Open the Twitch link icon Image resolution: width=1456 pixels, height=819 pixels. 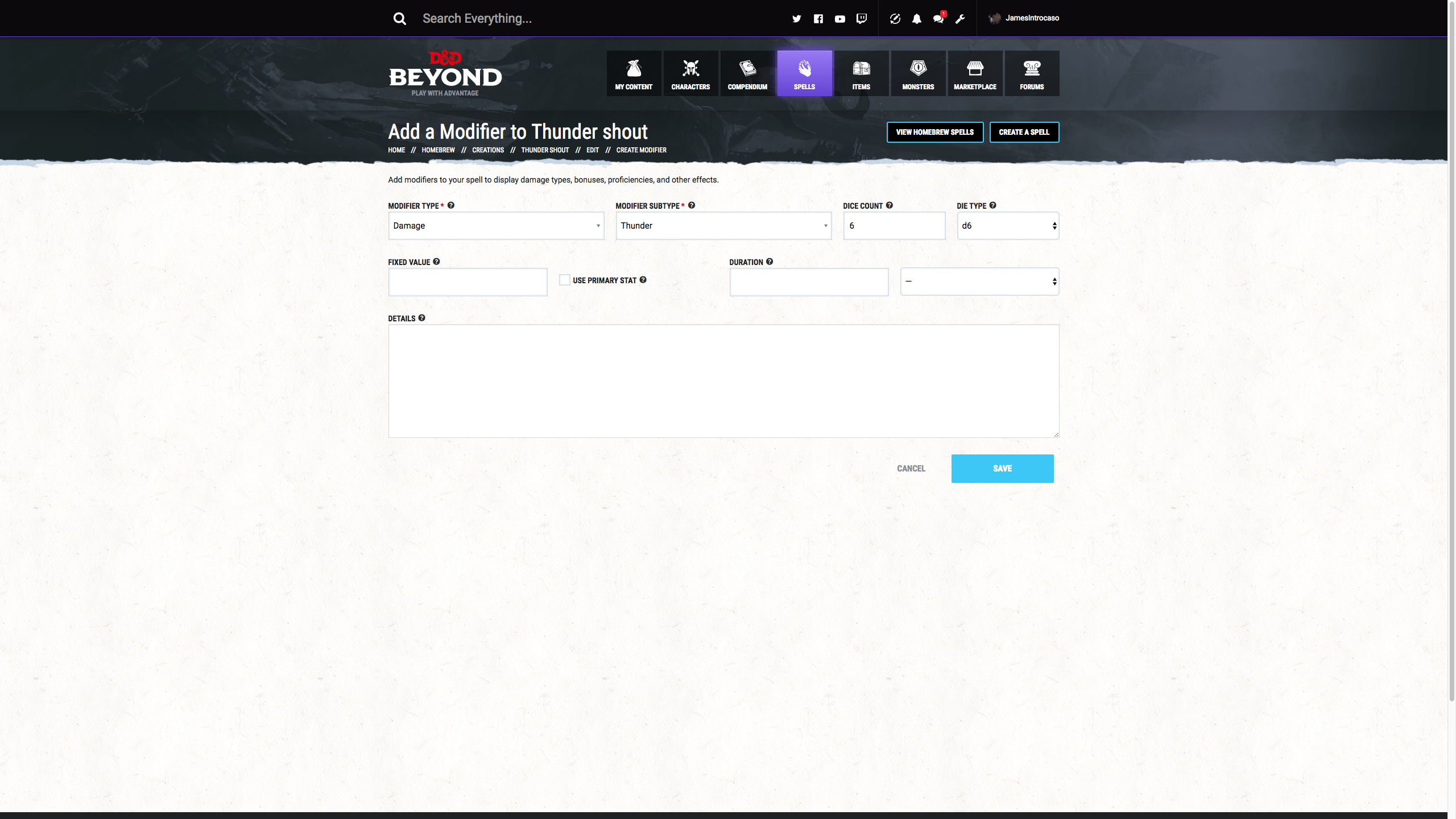[x=862, y=19]
